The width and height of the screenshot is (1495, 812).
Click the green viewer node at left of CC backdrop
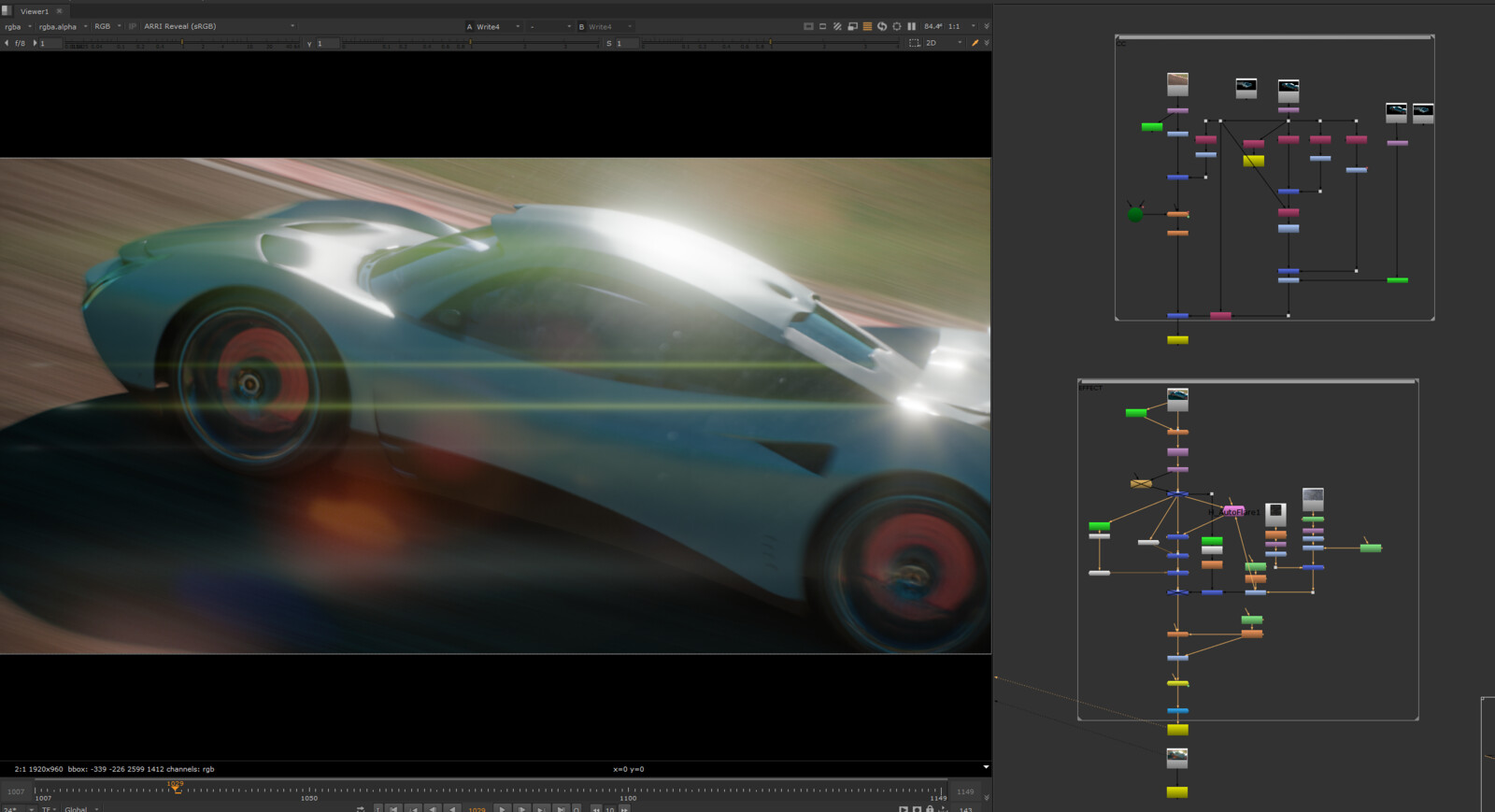(x=1135, y=214)
